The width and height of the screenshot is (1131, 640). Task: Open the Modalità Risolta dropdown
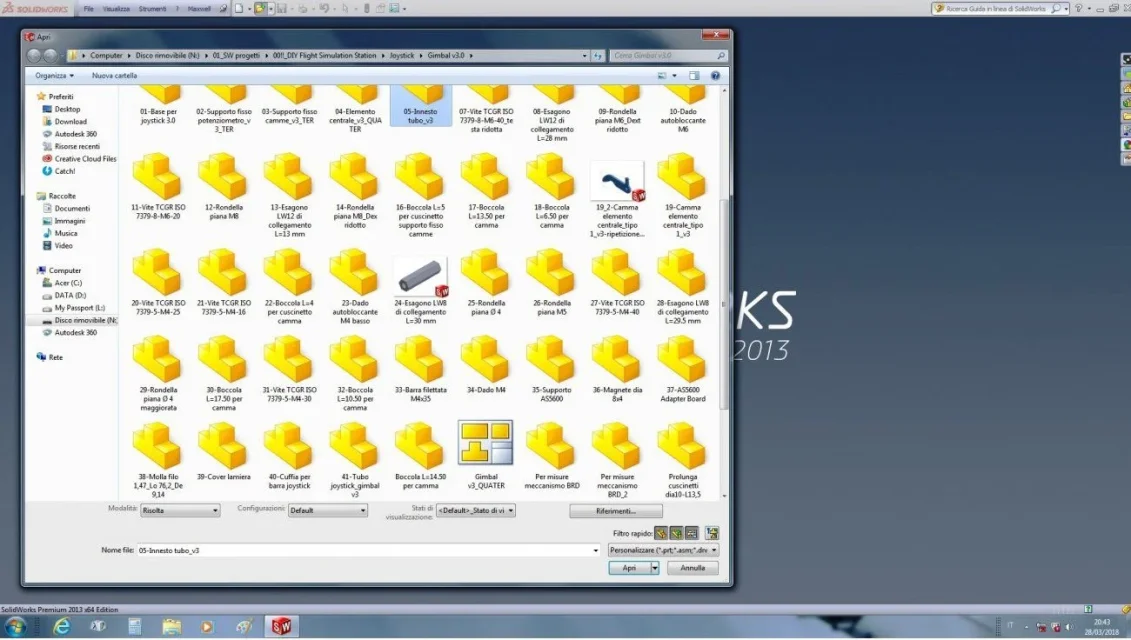tap(180, 510)
